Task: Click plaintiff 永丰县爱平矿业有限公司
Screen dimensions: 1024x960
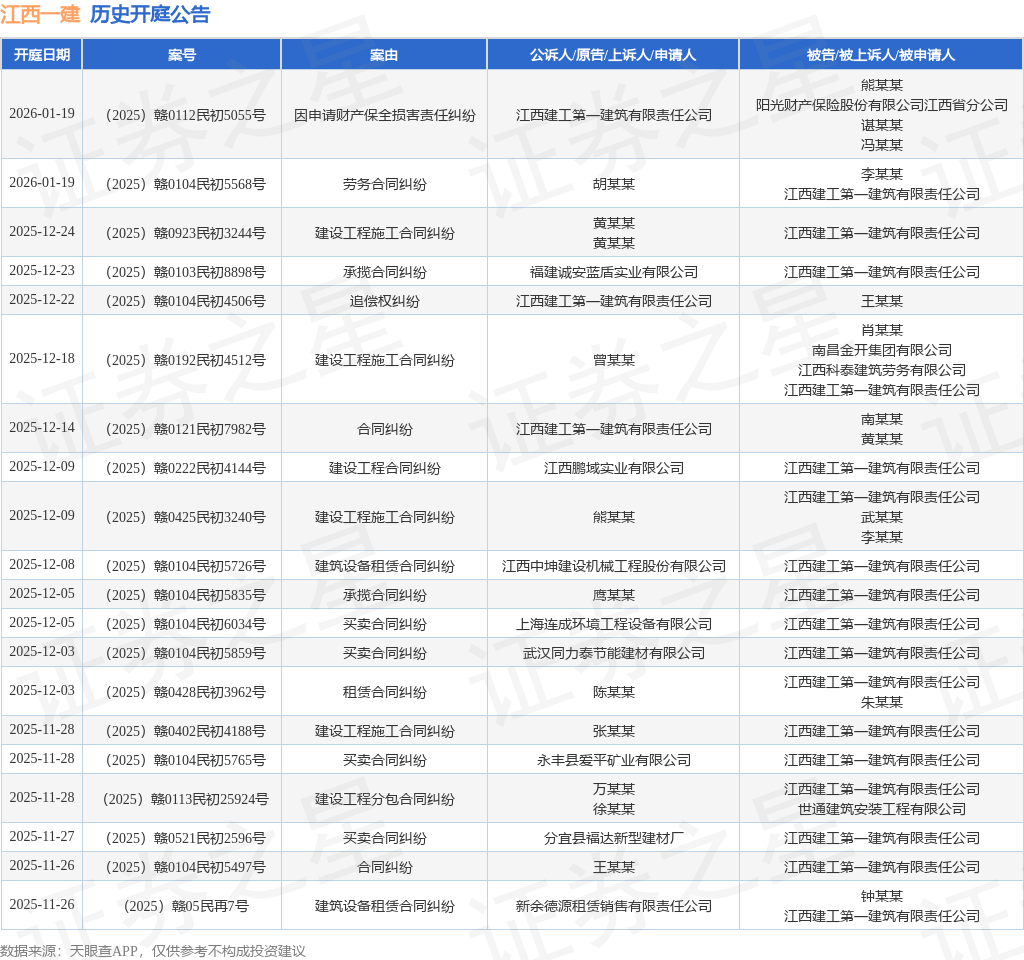Action: tap(614, 760)
